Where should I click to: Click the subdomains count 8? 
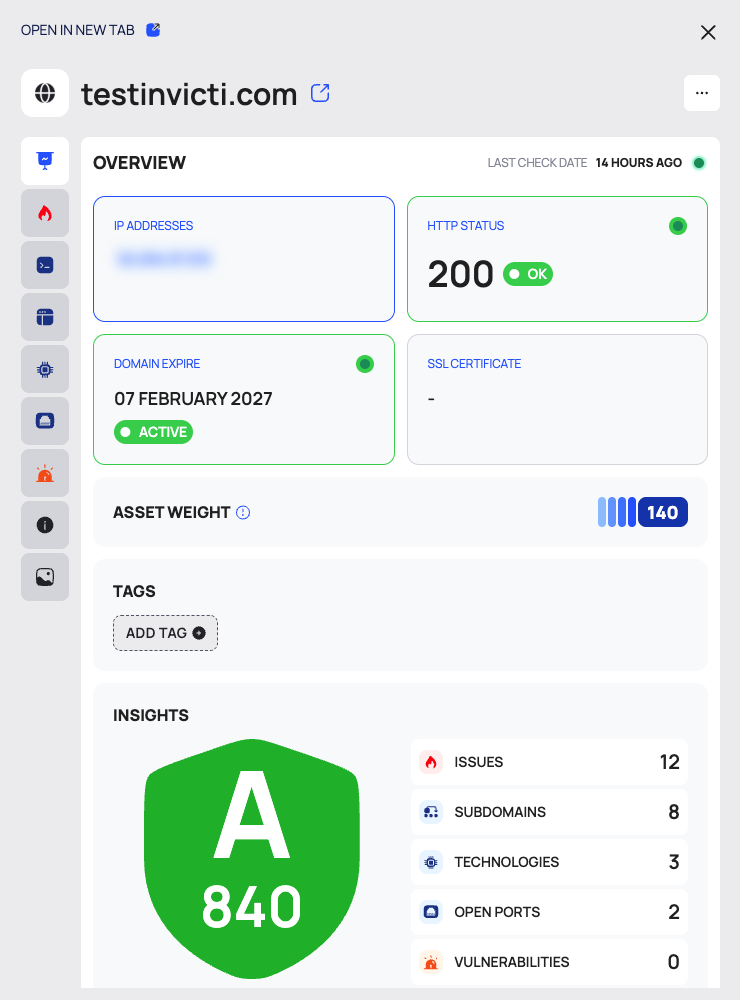coord(674,812)
